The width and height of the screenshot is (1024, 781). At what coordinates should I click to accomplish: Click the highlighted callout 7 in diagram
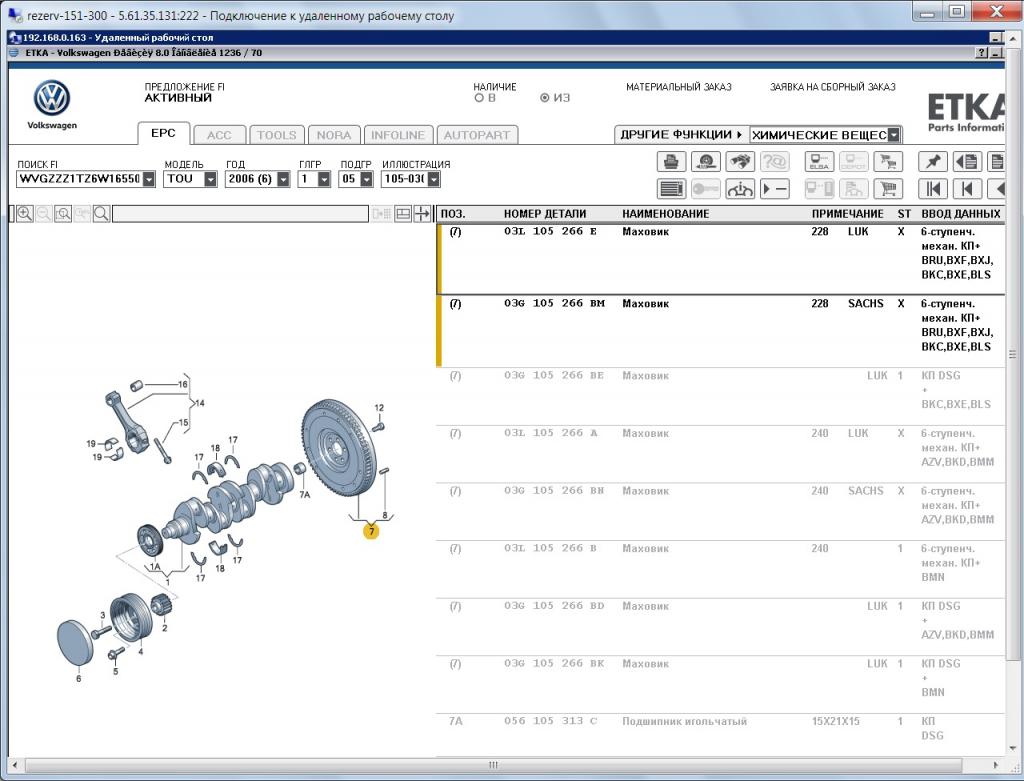click(371, 532)
